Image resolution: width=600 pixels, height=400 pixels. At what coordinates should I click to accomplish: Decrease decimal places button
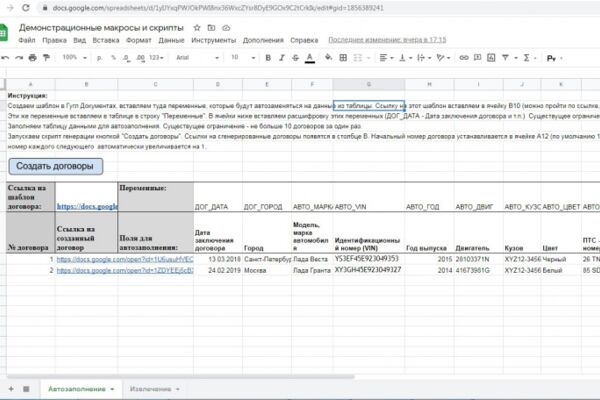[126, 58]
